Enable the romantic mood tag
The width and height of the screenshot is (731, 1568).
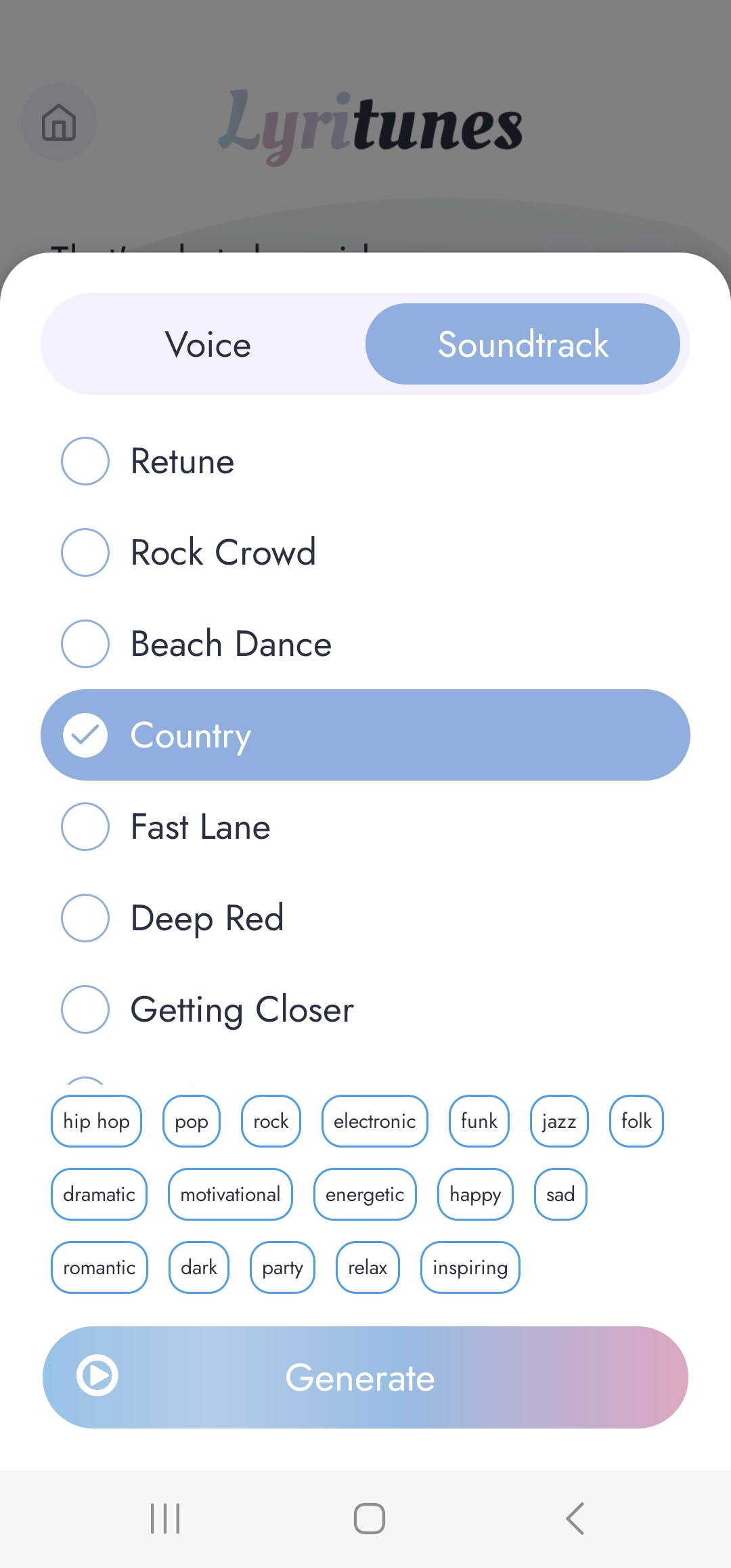[x=99, y=1267]
